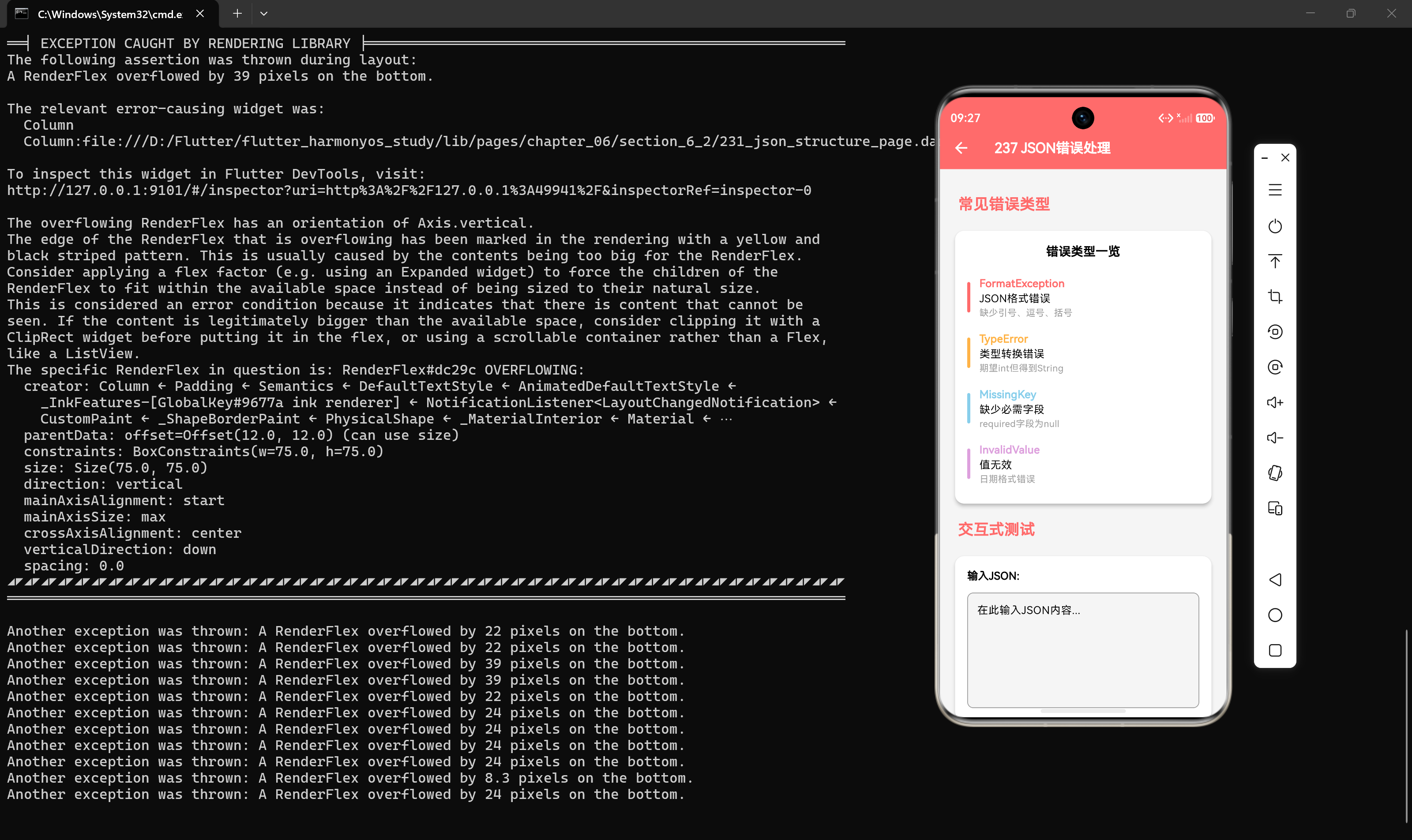Click the phone battery indicator showing 100
Screen dimensions: 1412x840
click(x=1205, y=118)
